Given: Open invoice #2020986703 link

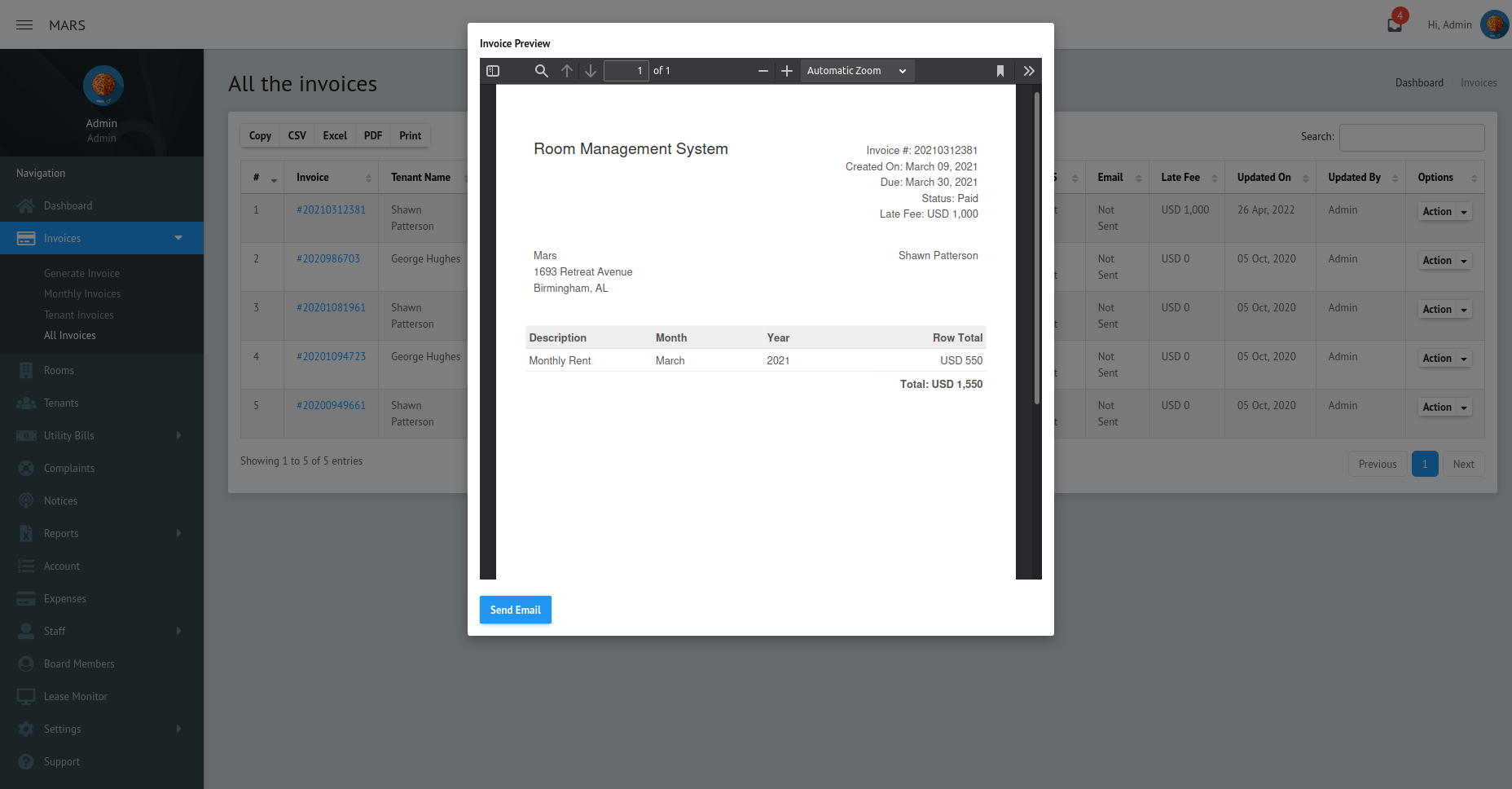Looking at the screenshot, I should [330, 258].
